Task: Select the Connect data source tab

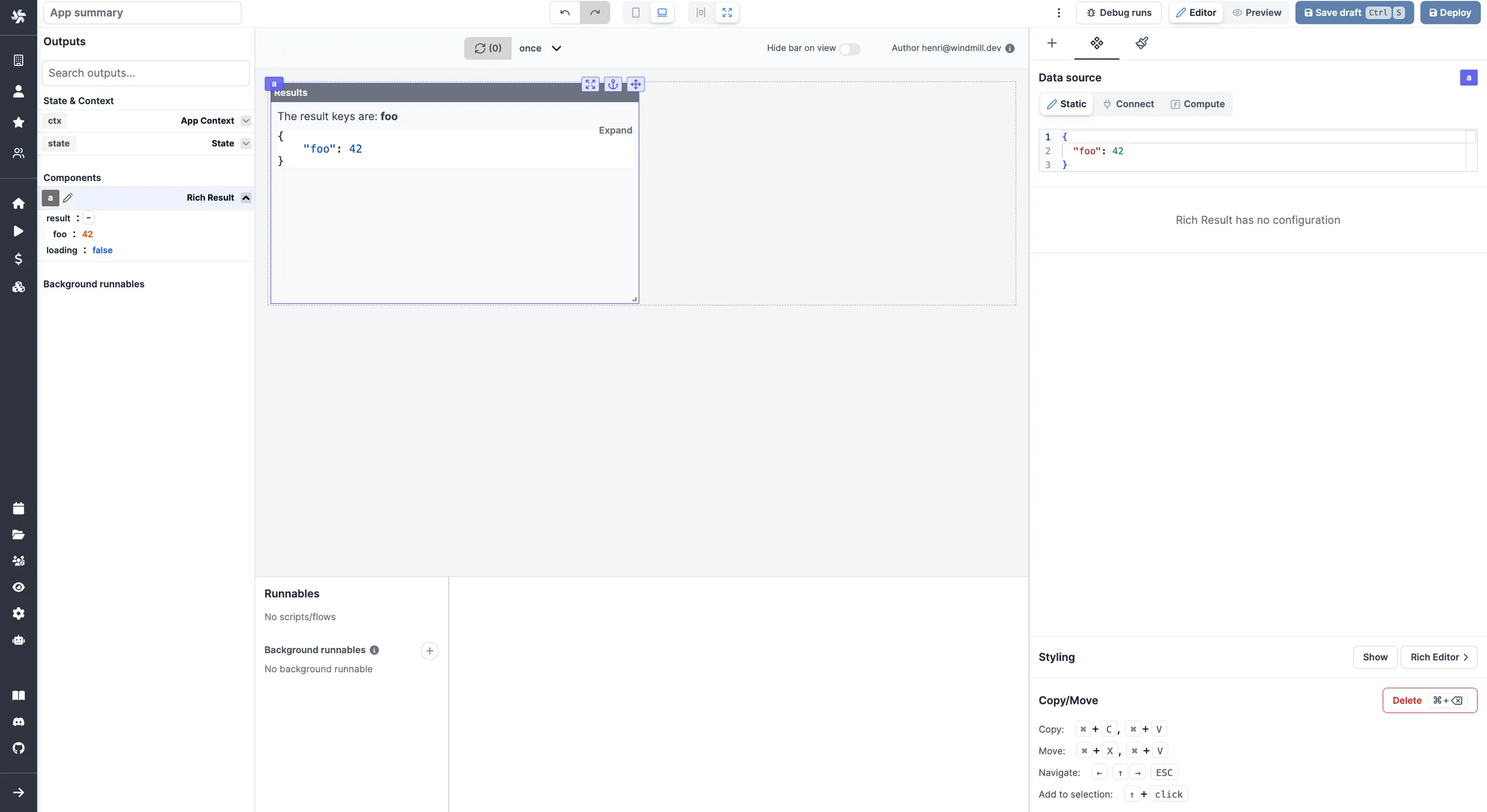Action: click(1128, 104)
